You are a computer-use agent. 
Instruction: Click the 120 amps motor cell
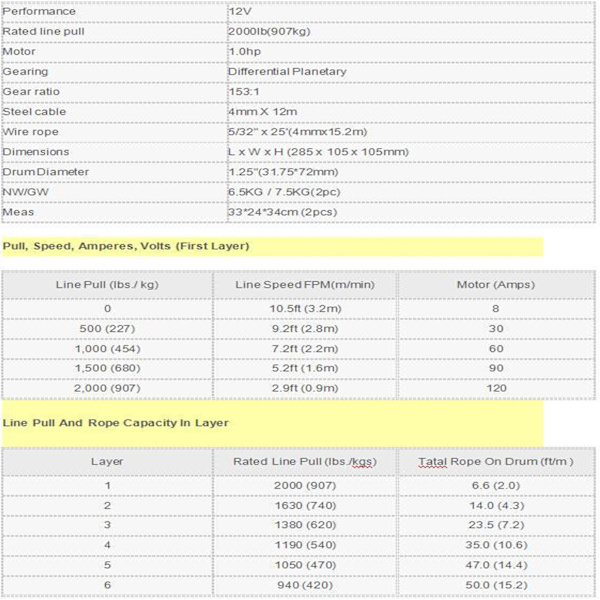[x=496, y=388]
